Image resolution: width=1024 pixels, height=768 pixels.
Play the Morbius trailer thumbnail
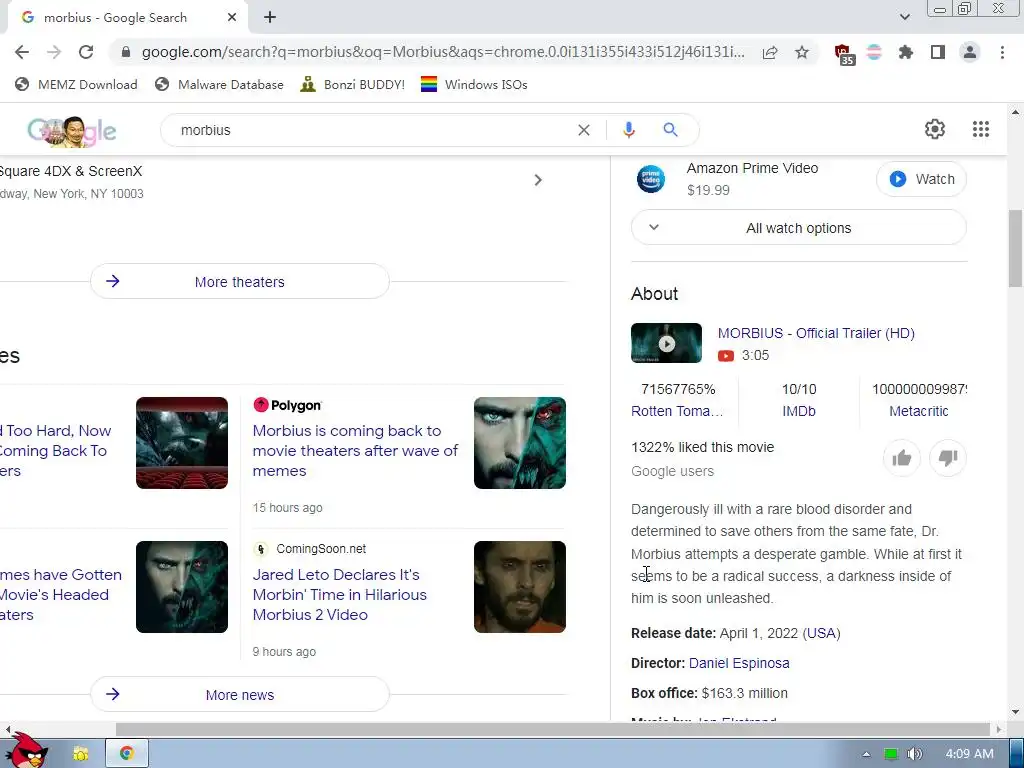click(x=666, y=343)
